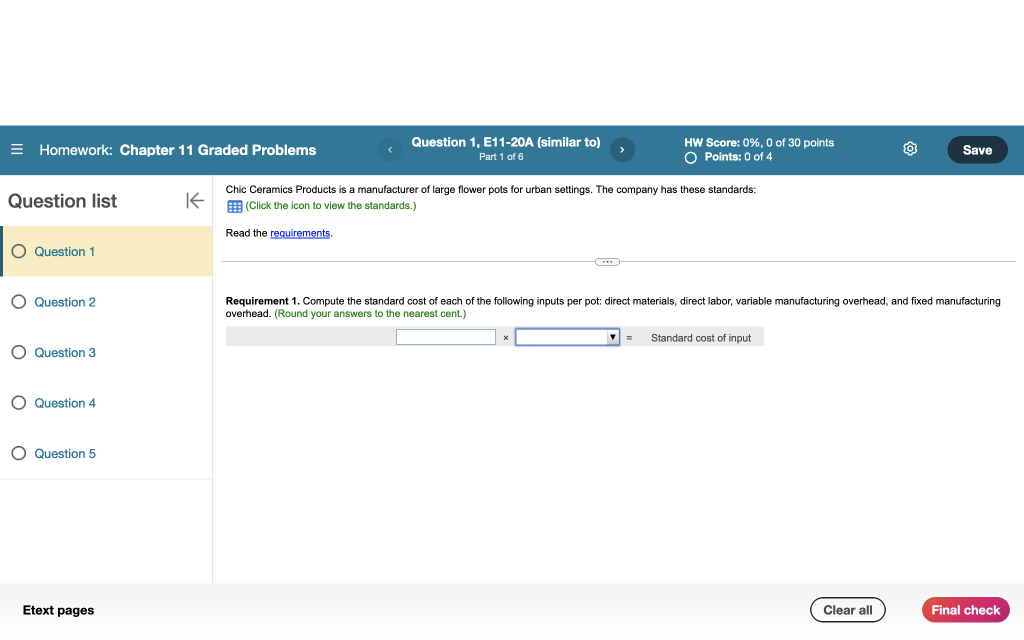This screenshot has width=1024, height=640.
Task: Select Question 3 status circle
Action: click(x=19, y=353)
